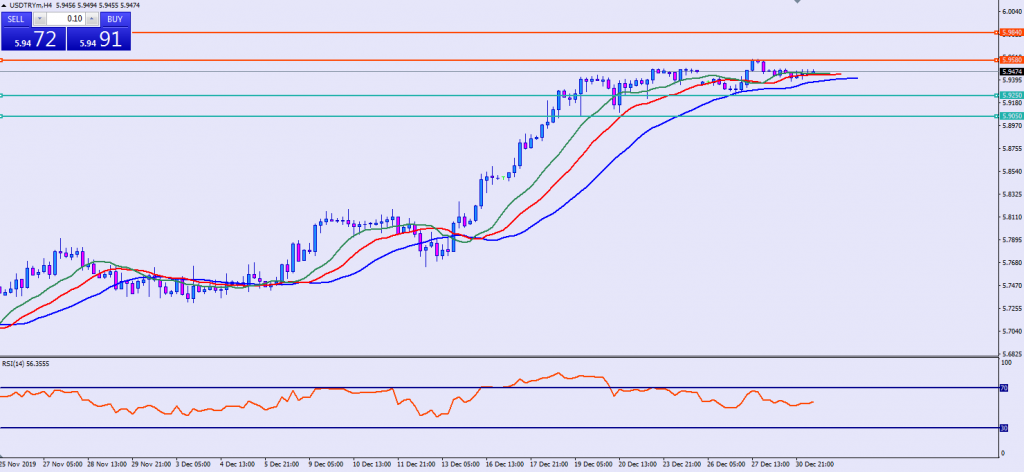Click the RSI 30 level marker

click(1003, 429)
